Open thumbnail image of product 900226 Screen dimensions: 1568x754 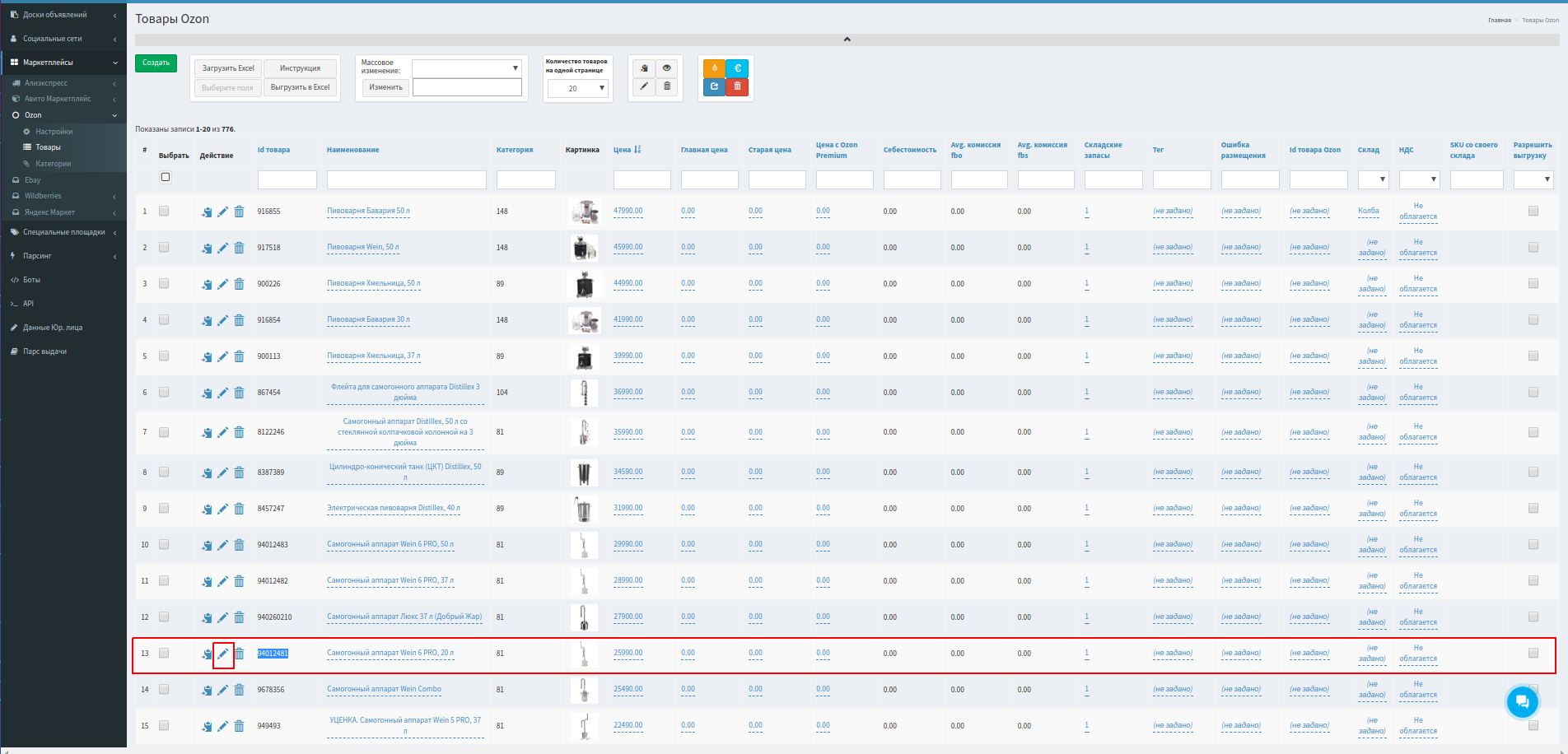[x=585, y=284]
